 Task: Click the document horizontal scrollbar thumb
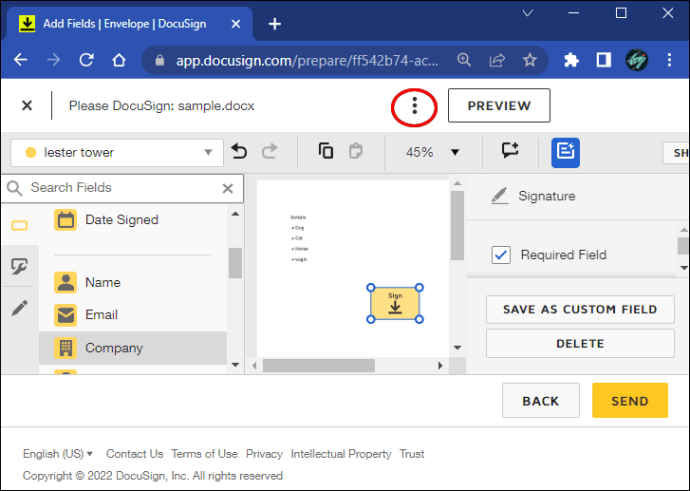(319, 366)
